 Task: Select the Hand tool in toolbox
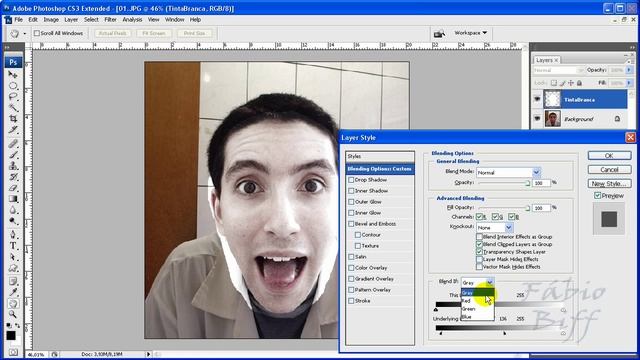[13, 304]
